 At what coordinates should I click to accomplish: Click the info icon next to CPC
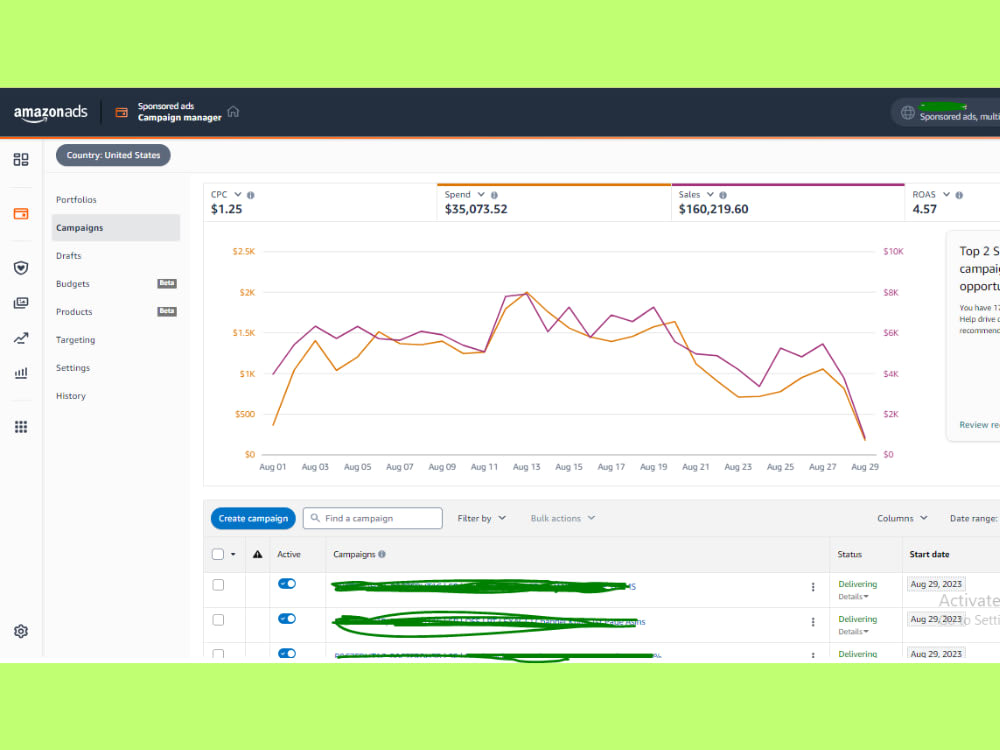[x=251, y=195]
